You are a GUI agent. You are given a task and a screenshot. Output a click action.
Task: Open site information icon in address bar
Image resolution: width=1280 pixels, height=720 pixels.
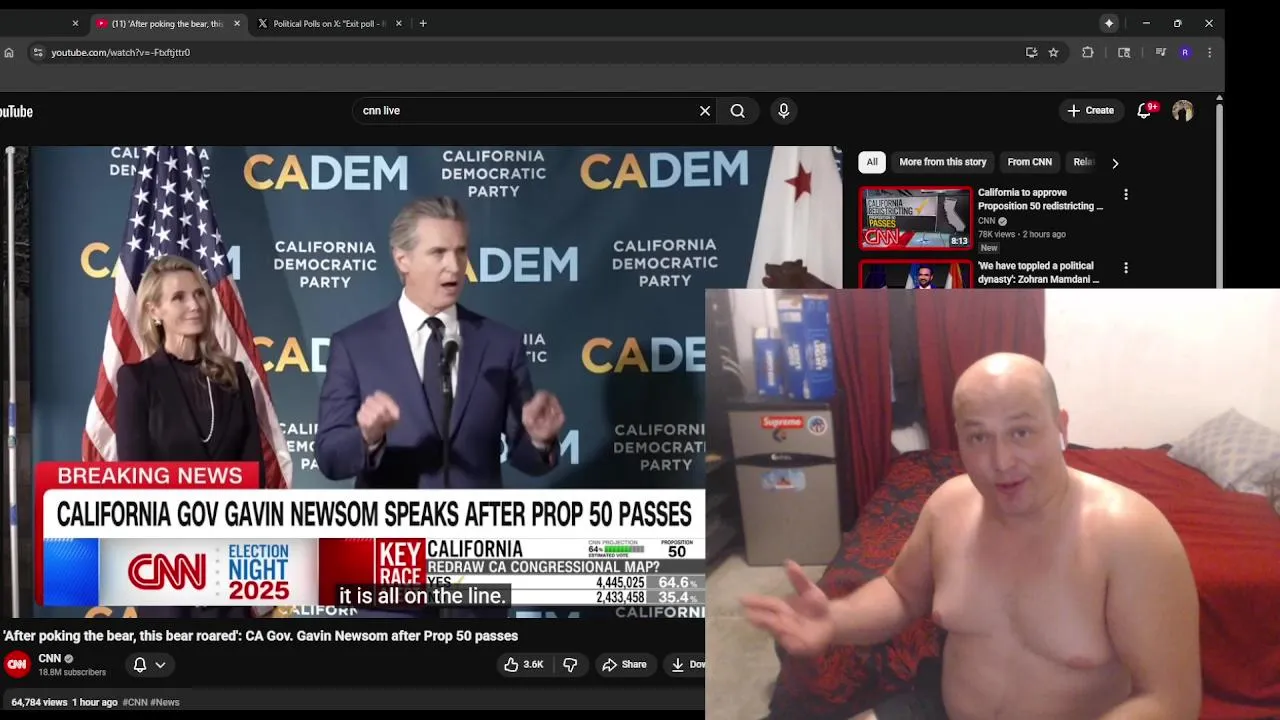38,52
